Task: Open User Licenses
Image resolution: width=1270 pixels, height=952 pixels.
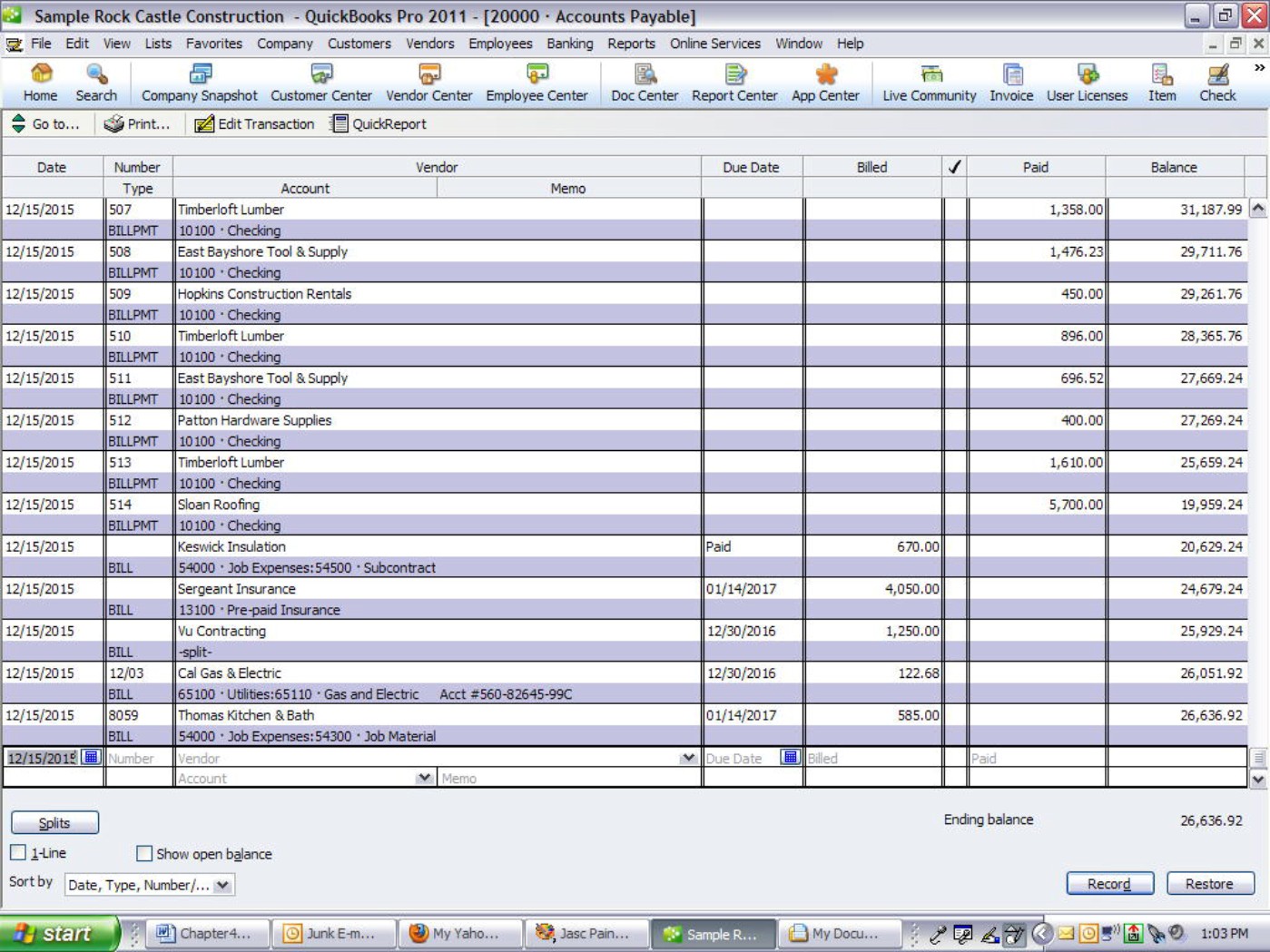Action: coord(1087,83)
